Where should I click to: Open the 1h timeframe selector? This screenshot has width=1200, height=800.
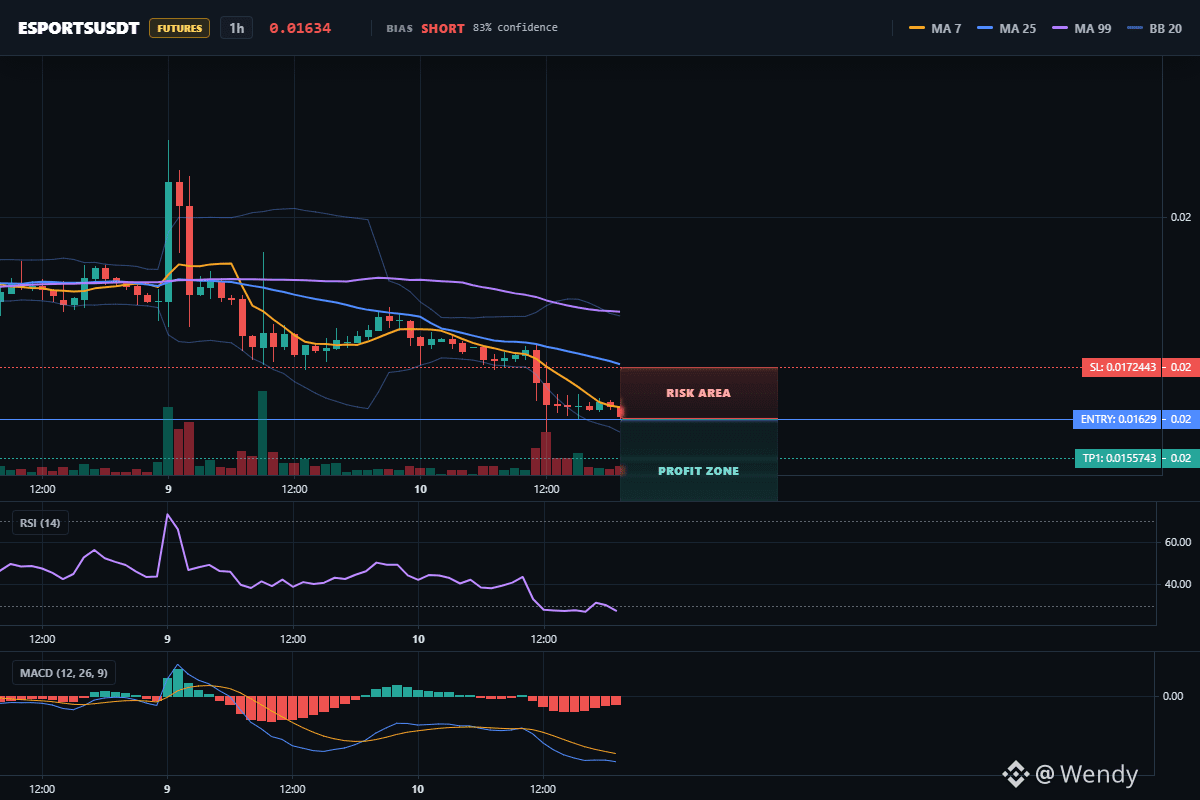click(237, 28)
